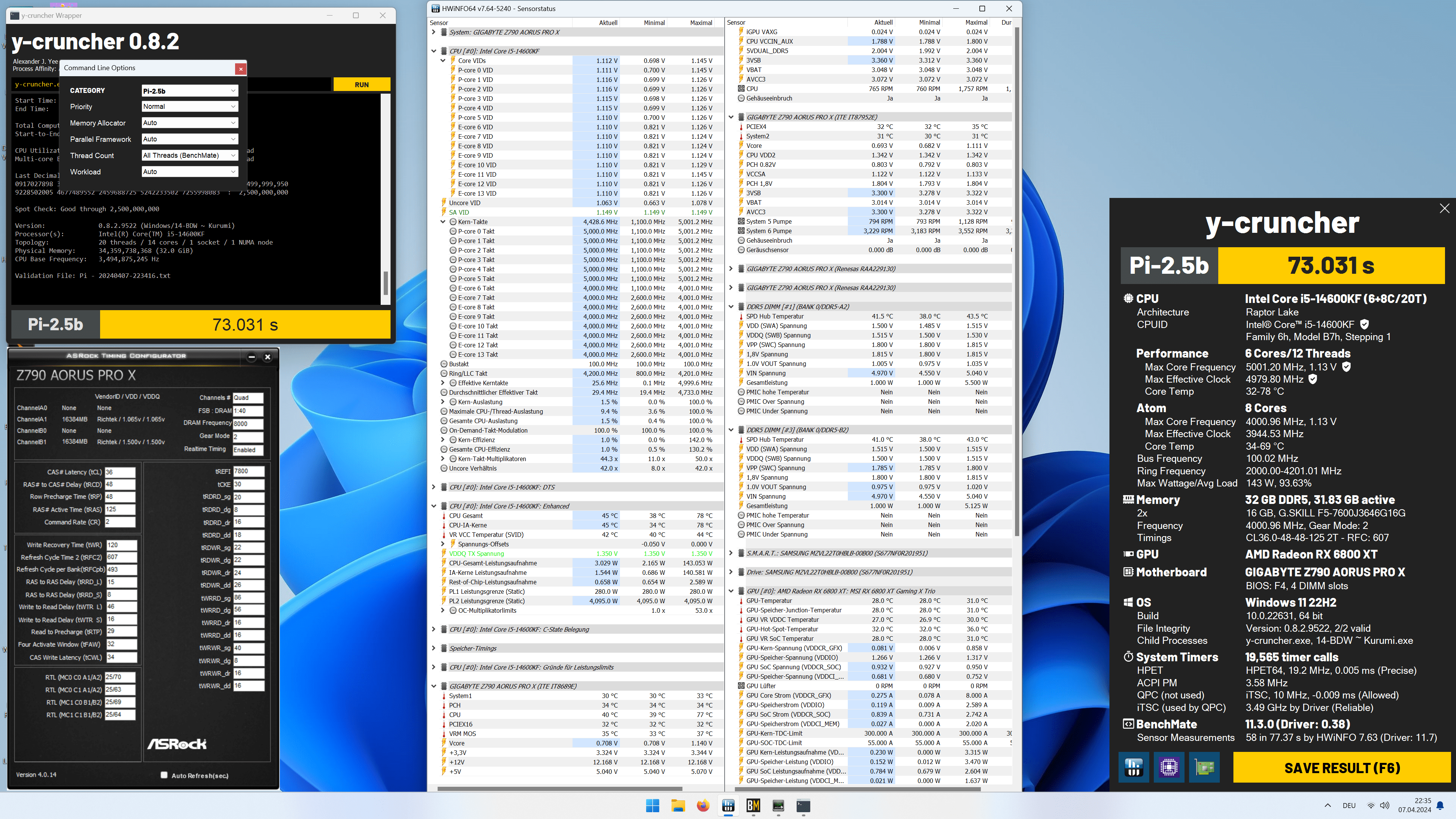Screen dimensions: 1456x819
Task: Open the Memory Allocator dropdown
Action: (x=189, y=122)
